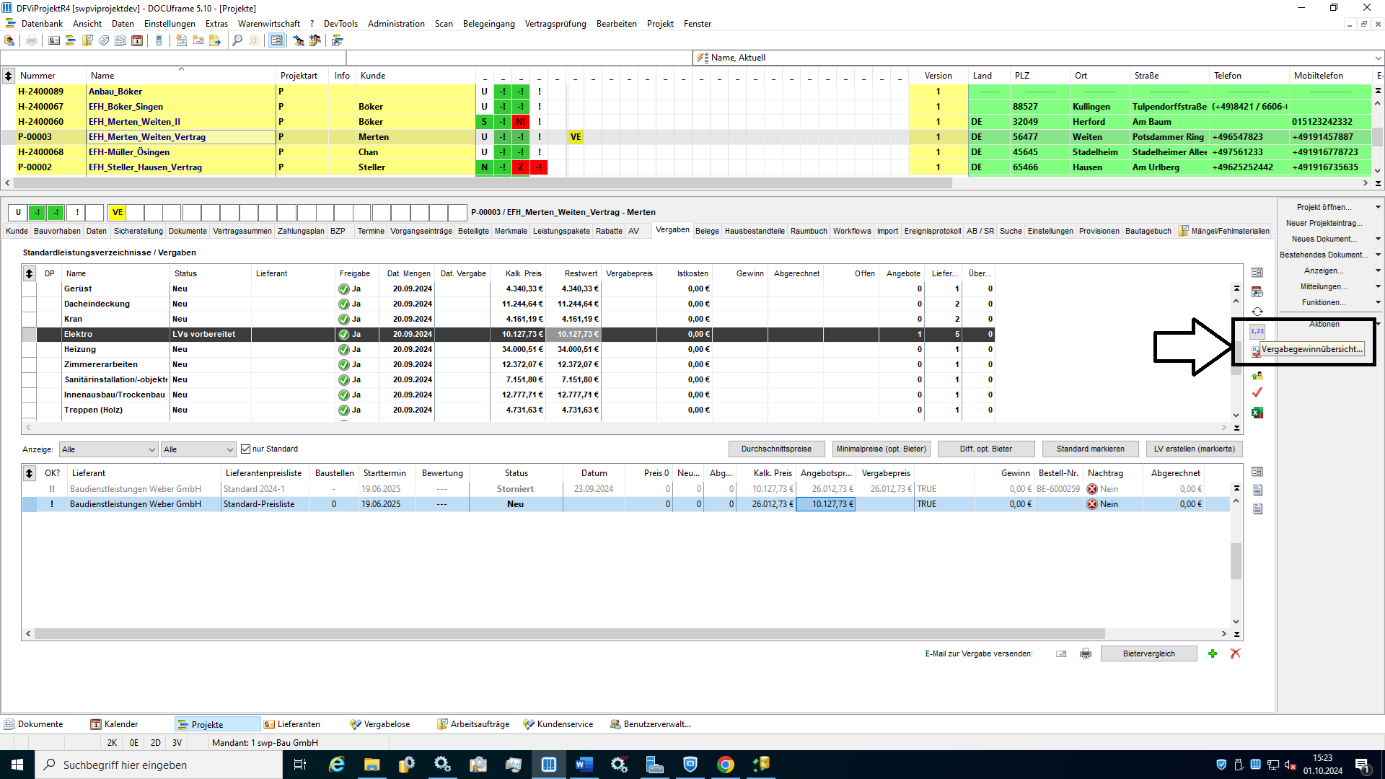Open column layout icon above Vergaben side icons
This screenshot has height=779, width=1385.
pyautogui.click(x=1257, y=272)
